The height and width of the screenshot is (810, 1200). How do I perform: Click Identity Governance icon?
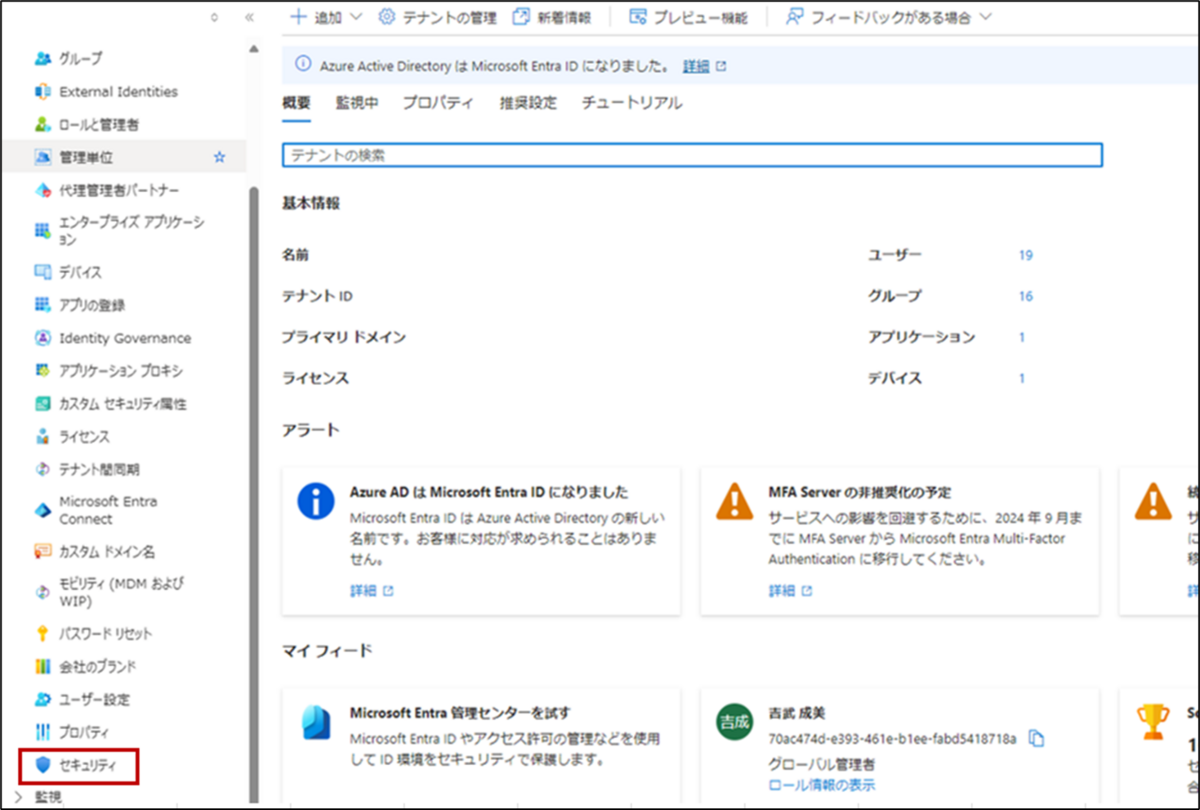click(42, 338)
